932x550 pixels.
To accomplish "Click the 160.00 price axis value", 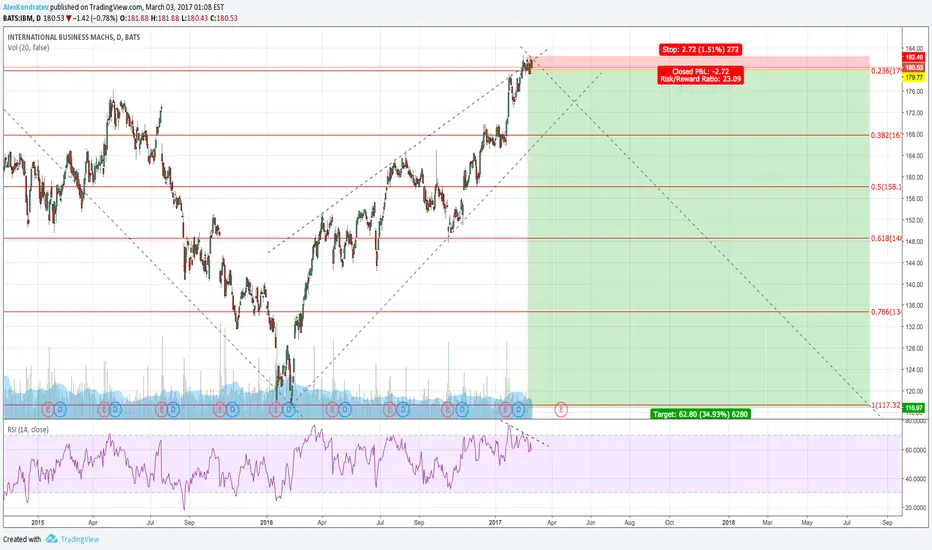I will click(914, 177).
